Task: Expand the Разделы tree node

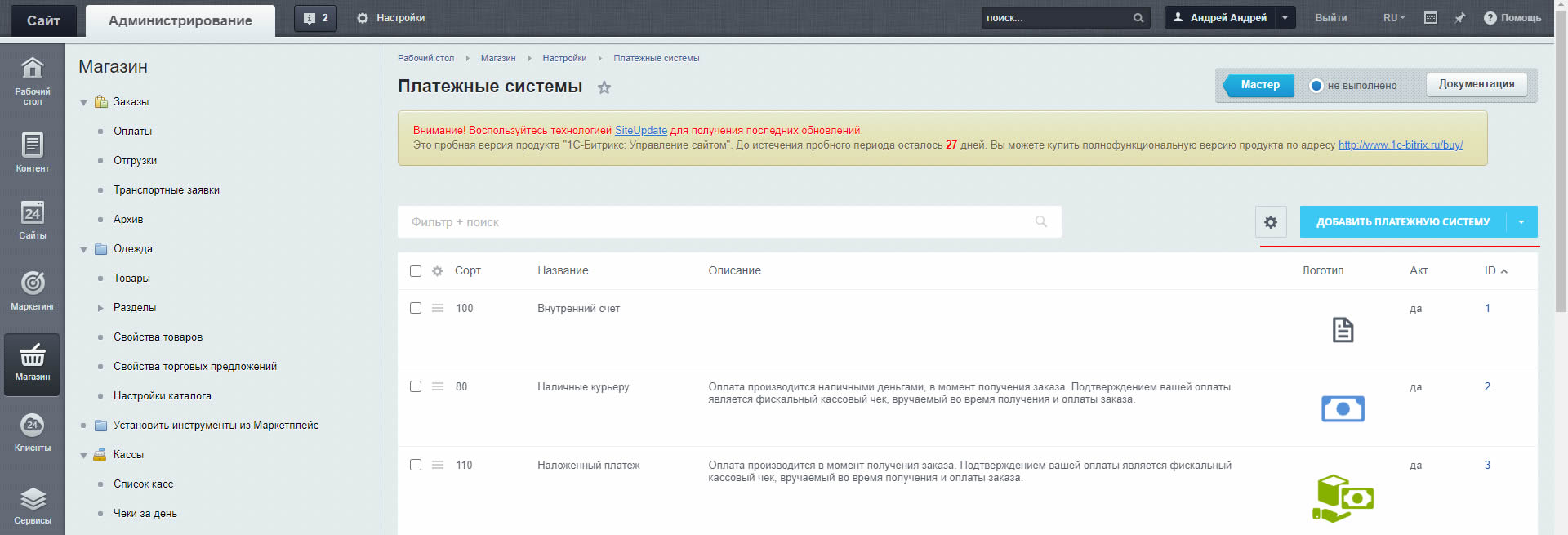Action: coord(100,308)
